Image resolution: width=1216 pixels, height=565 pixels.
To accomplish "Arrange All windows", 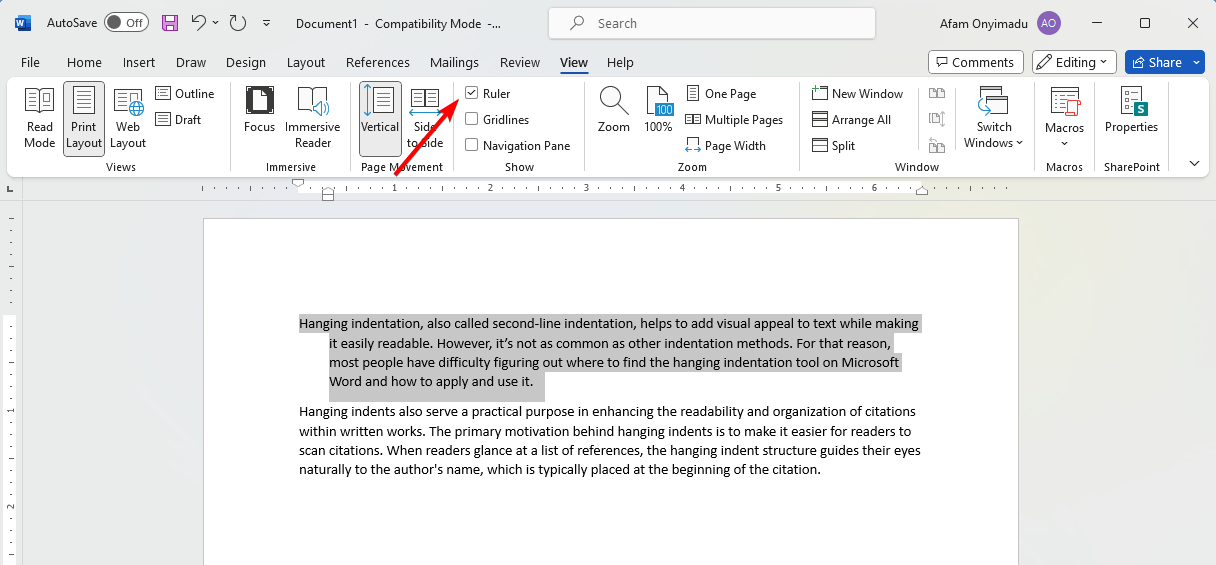I will pyautogui.click(x=851, y=120).
